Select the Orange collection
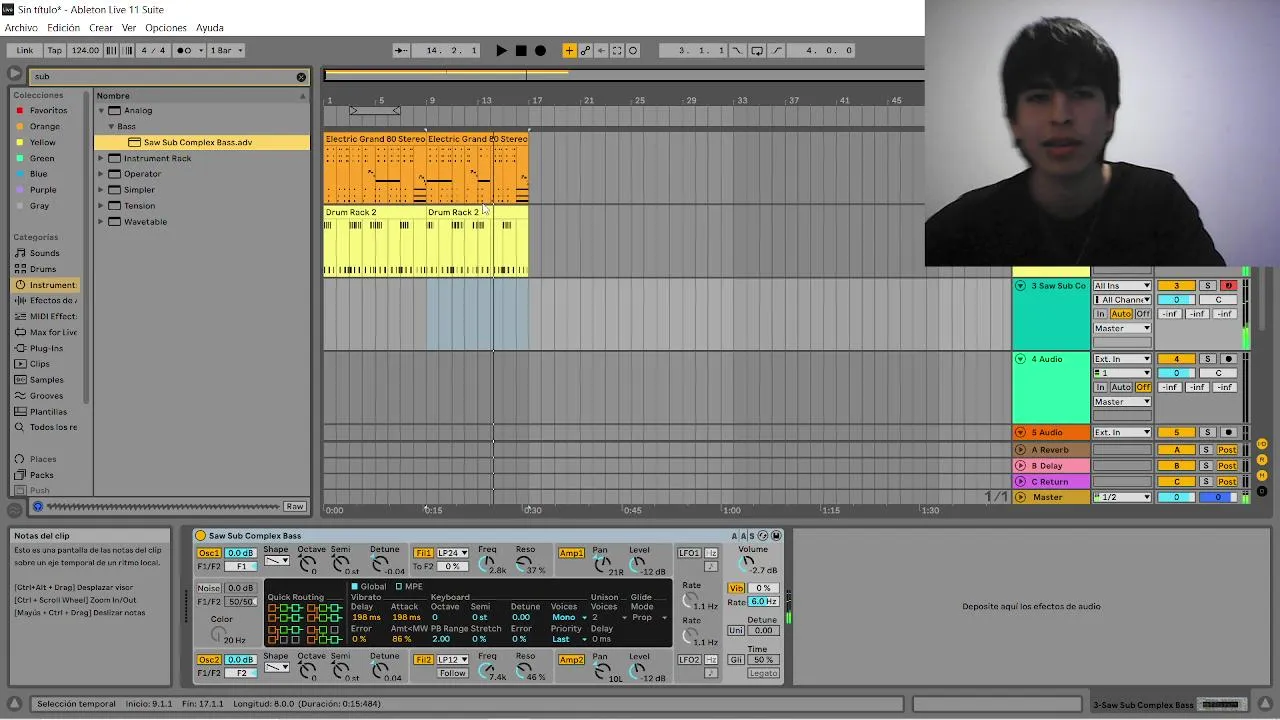Image resolution: width=1280 pixels, height=720 pixels. (45, 126)
